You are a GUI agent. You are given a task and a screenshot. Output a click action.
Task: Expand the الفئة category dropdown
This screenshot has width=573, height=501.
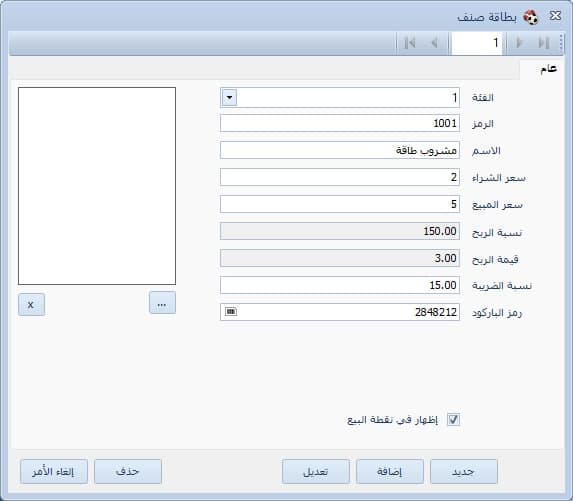click(x=229, y=98)
